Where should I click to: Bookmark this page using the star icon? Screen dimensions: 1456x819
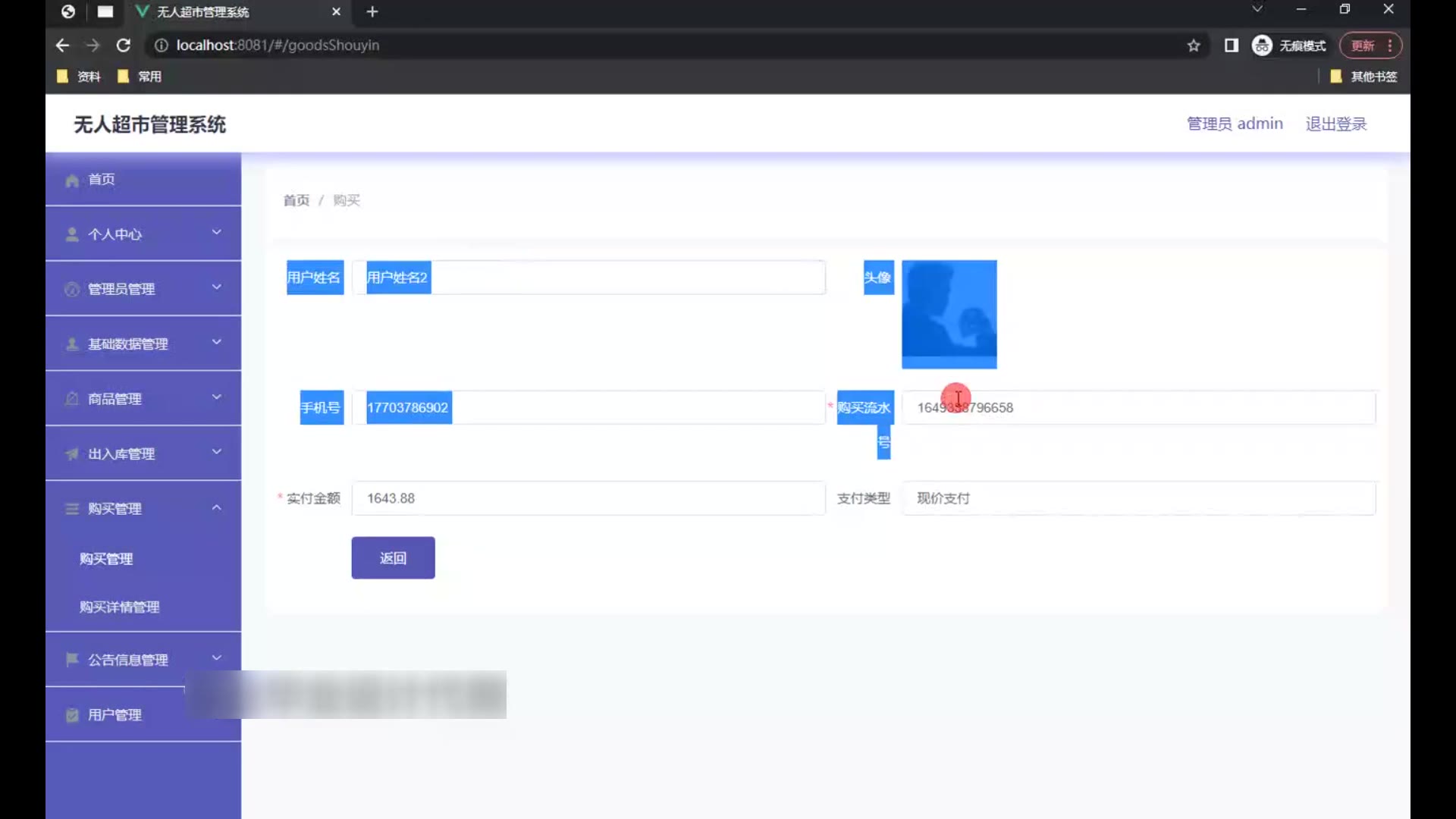(1194, 45)
